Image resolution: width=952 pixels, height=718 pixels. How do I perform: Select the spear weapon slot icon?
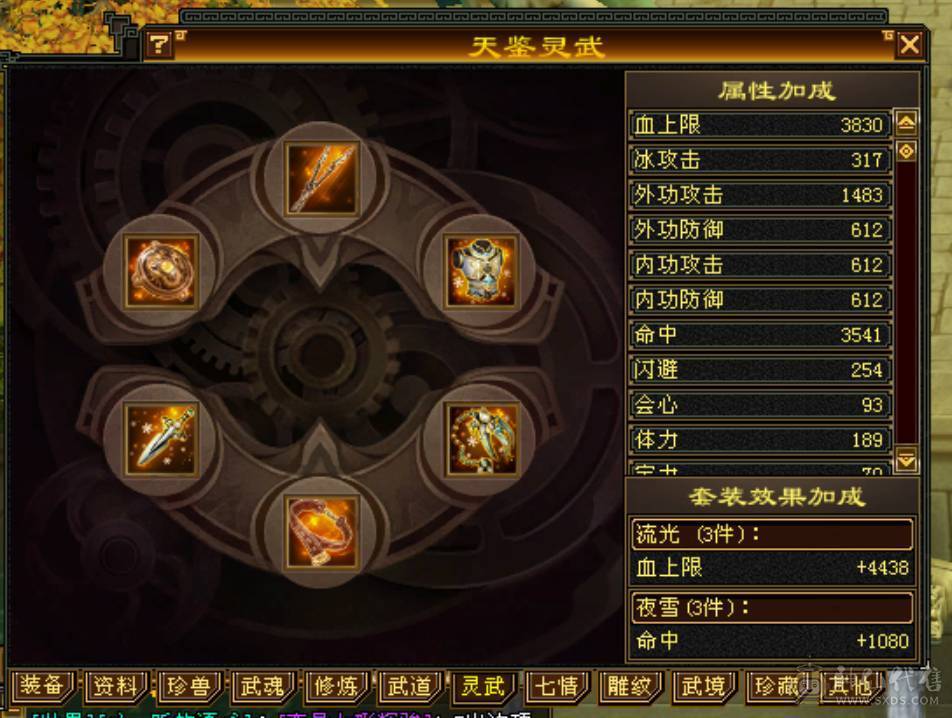[321, 178]
